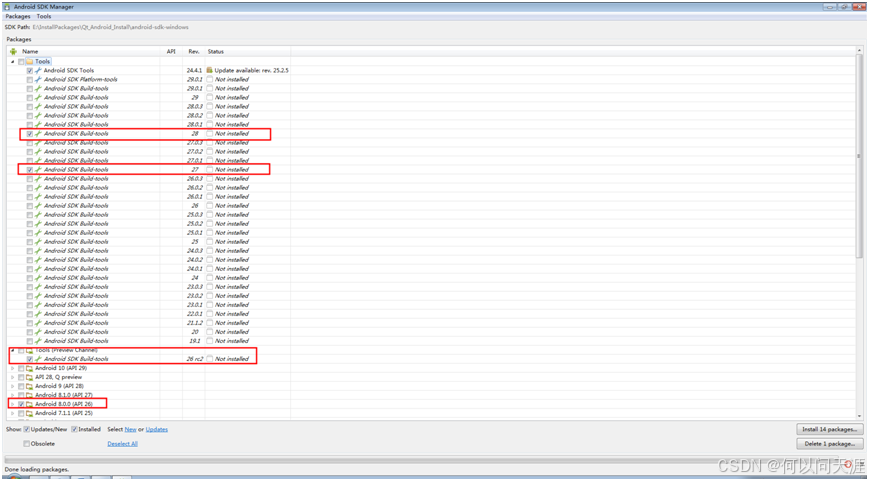The height and width of the screenshot is (481, 869).
Task: Expand API 28, Q preview node
Action: point(13,377)
